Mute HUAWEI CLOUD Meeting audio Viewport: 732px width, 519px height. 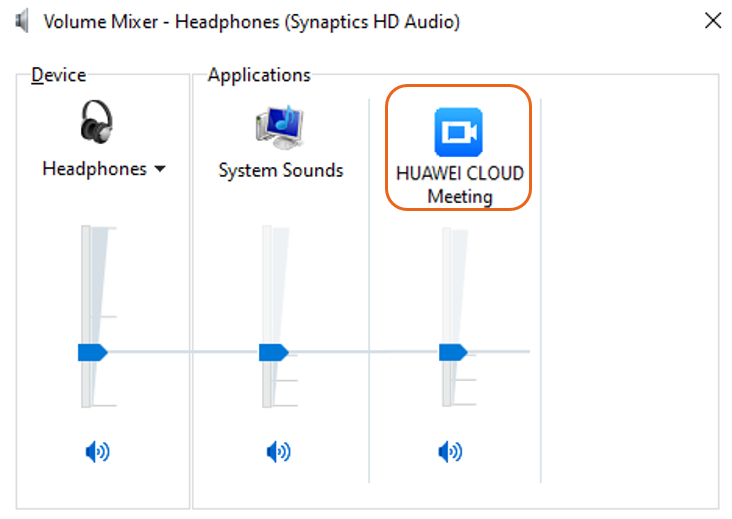450,451
